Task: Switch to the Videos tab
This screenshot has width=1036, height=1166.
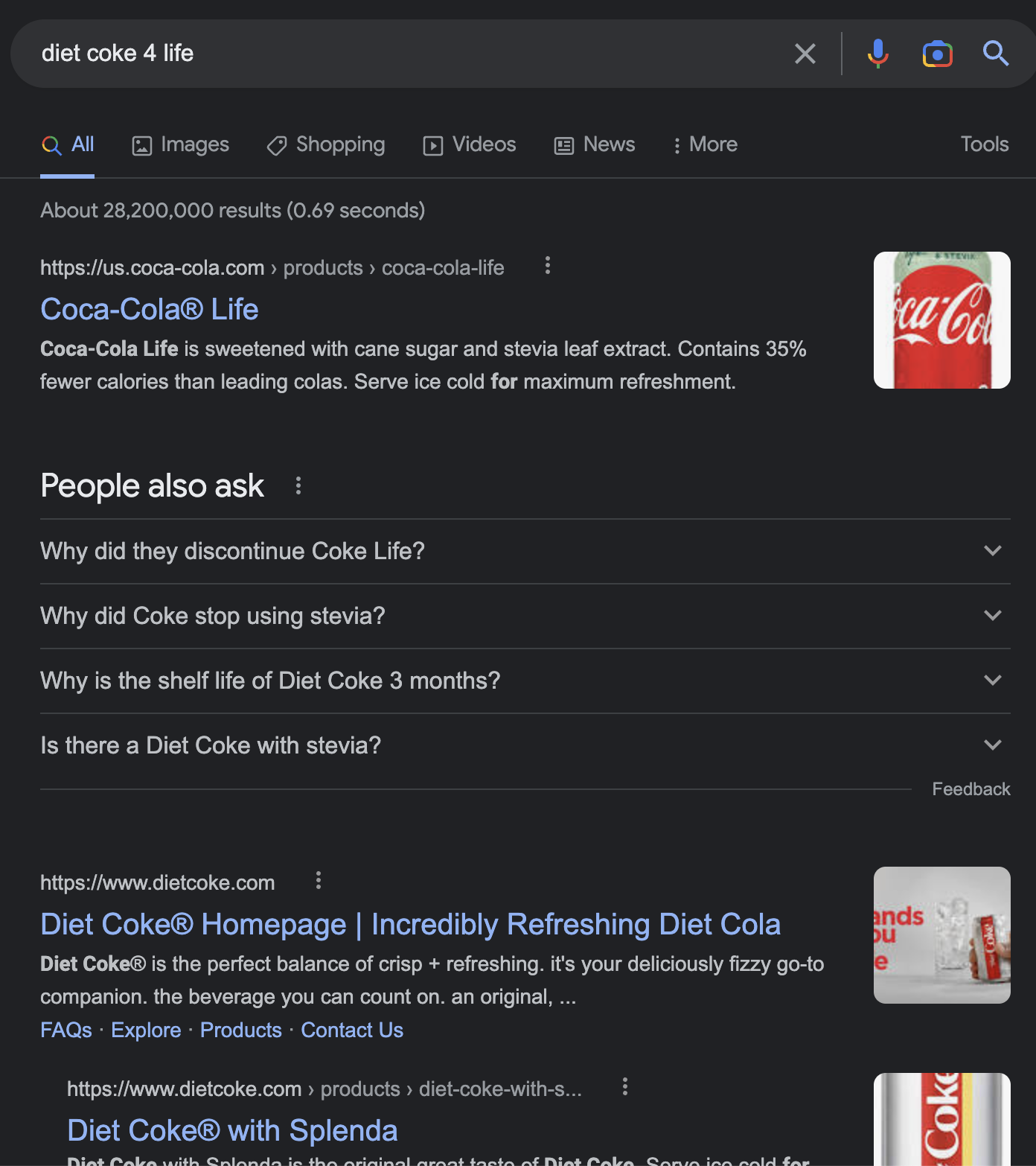Action: (x=470, y=144)
